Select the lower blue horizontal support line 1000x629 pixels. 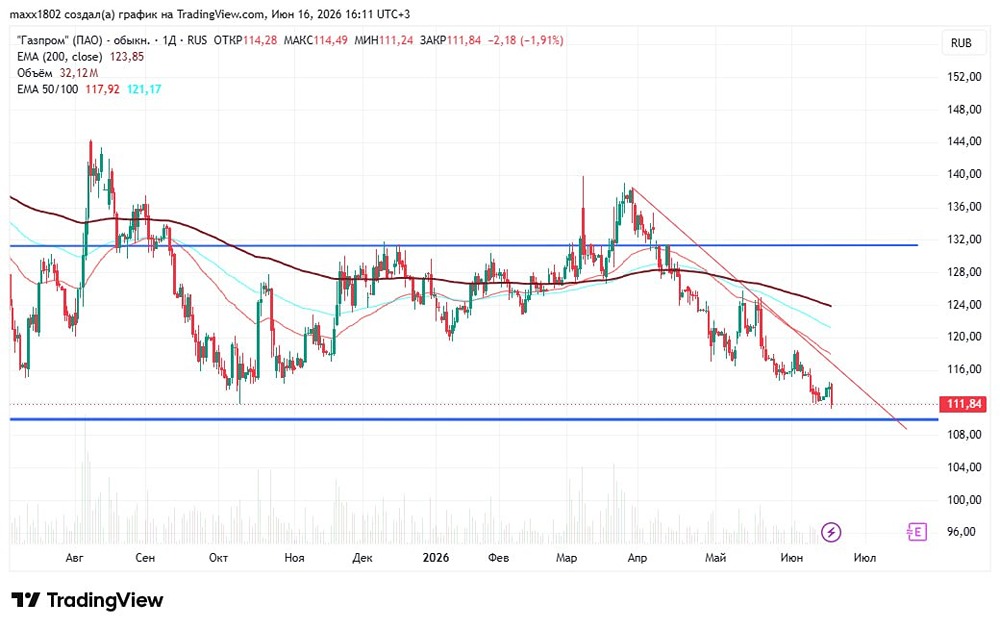(474, 419)
